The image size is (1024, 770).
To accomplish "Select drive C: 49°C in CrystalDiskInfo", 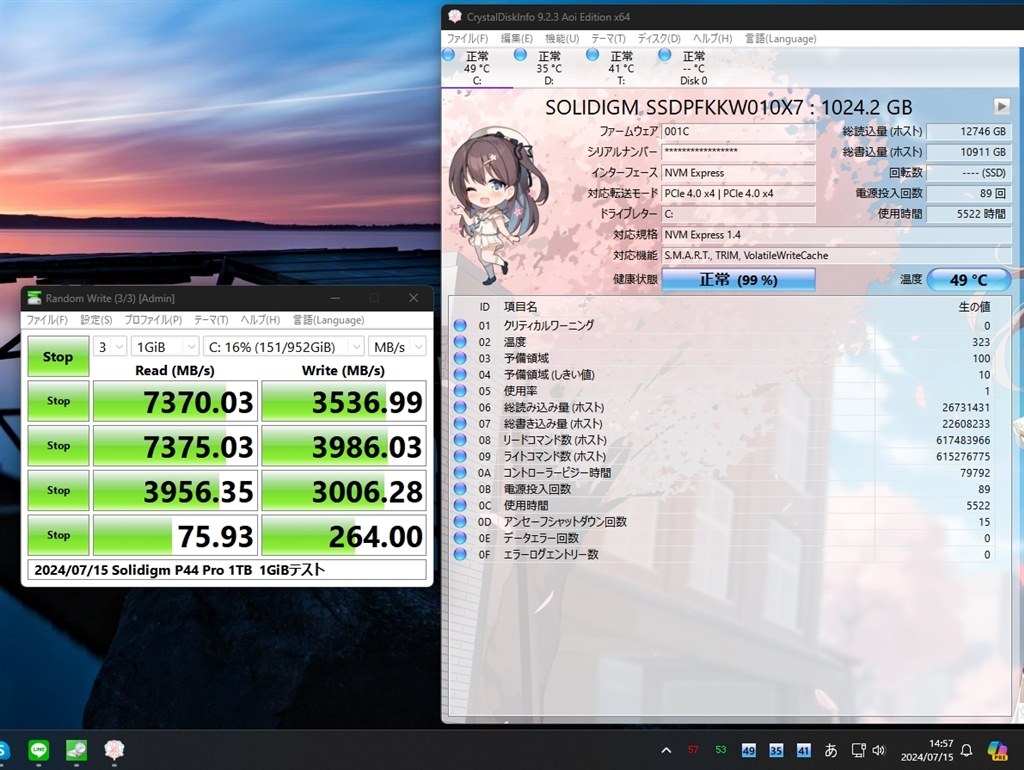I will (x=477, y=68).
